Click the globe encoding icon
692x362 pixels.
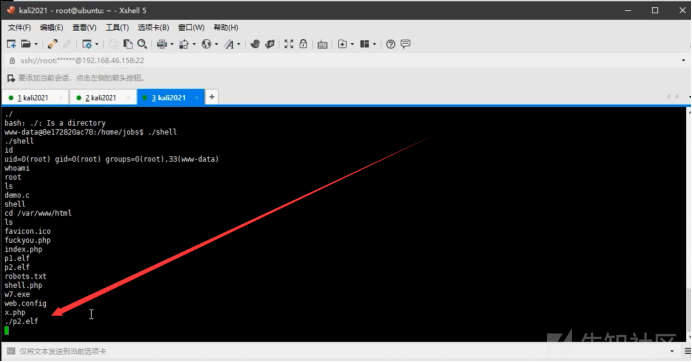[206, 44]
